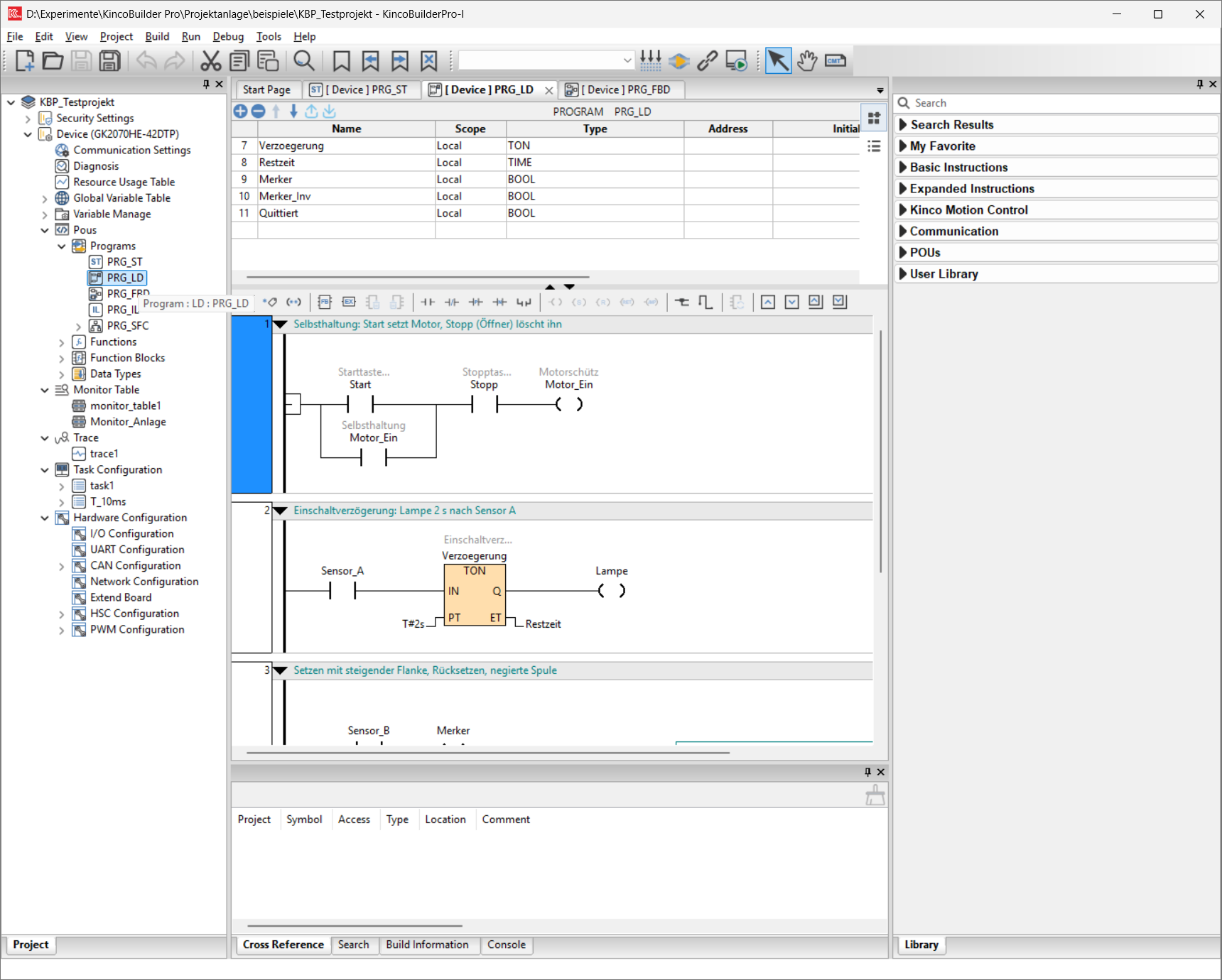Click the EX box icon in the ladder toolbar
The height and width of the screenshot is (980, 1222).
[x=349, y=303]
